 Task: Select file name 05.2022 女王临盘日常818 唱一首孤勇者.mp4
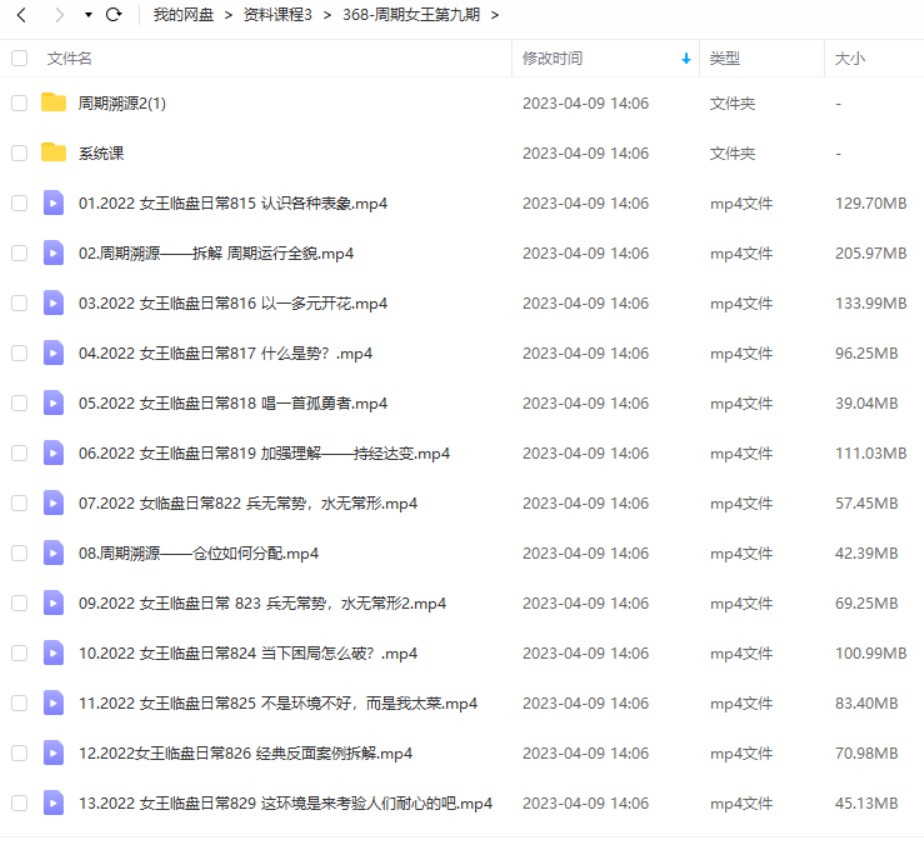click(x=233, y=403)
